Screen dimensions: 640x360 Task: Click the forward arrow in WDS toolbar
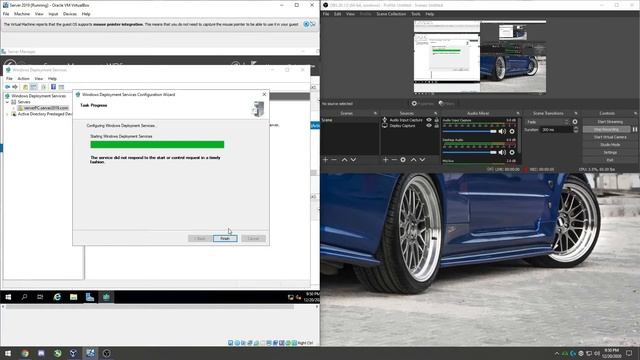15,87
